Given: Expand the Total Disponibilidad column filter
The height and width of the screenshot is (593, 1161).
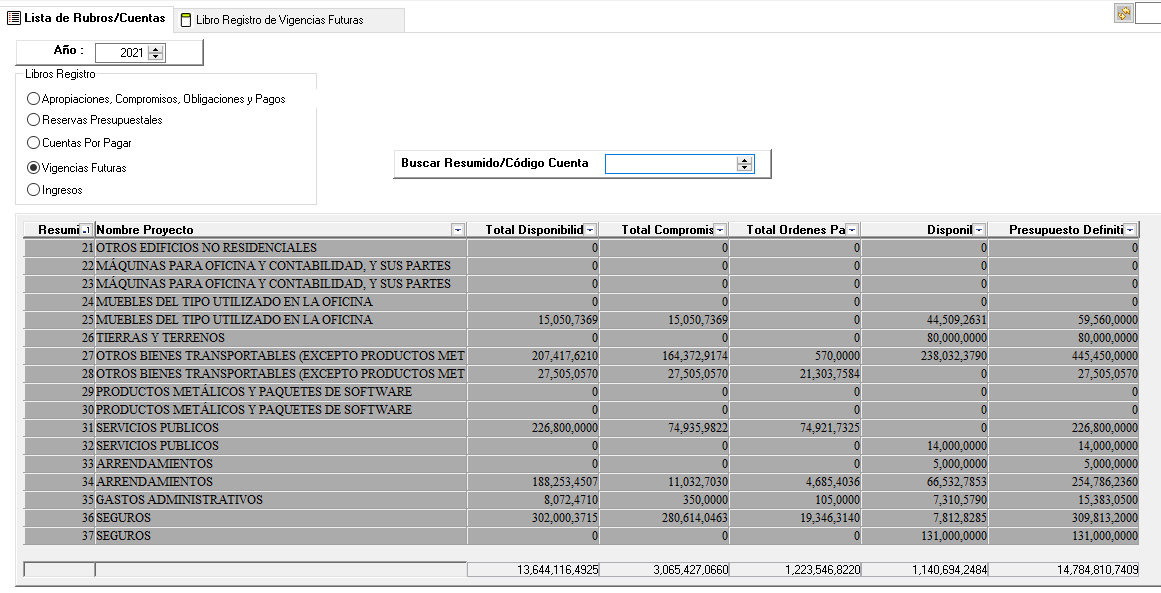Looking at the screenshot, I should 590,230.
